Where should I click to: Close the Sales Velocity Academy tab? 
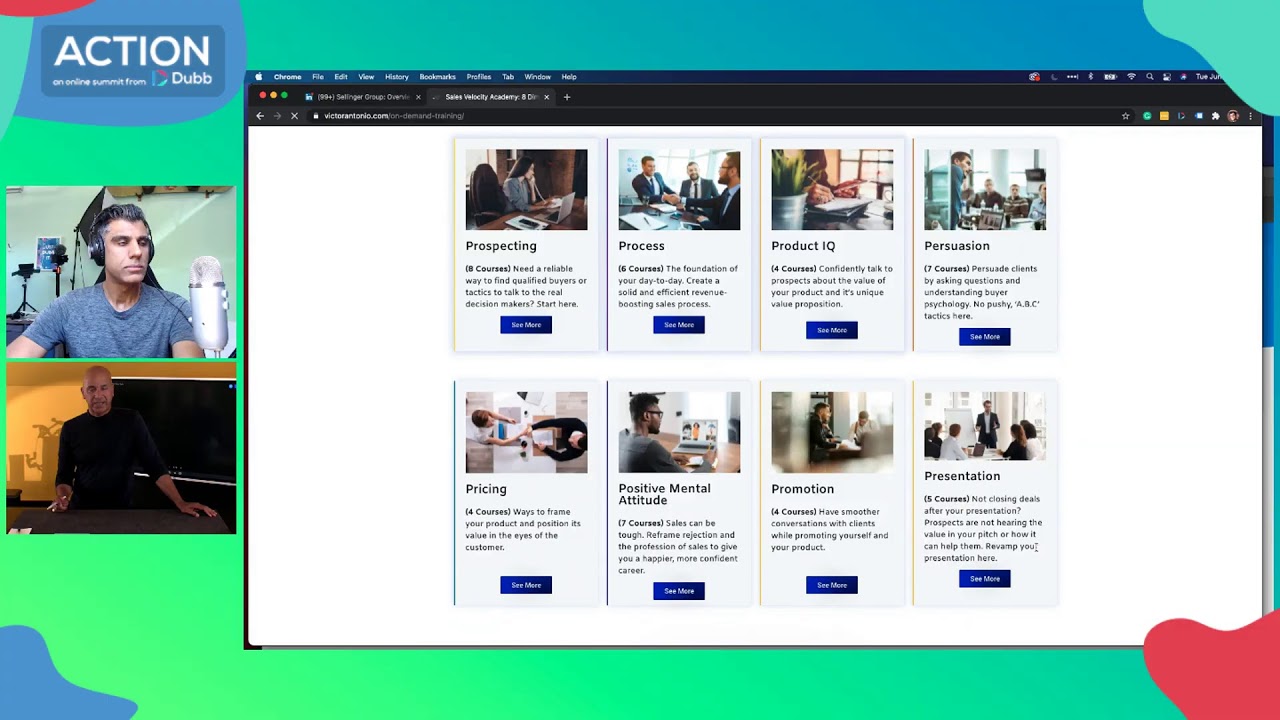pos(546,97)
